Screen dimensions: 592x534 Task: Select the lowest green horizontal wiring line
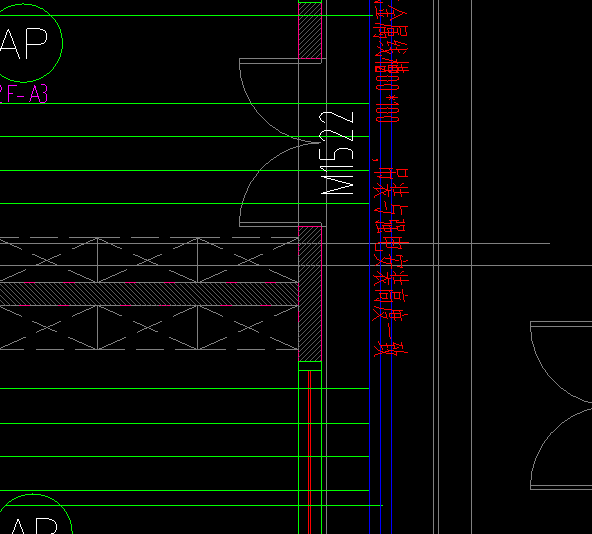[191, 505]
